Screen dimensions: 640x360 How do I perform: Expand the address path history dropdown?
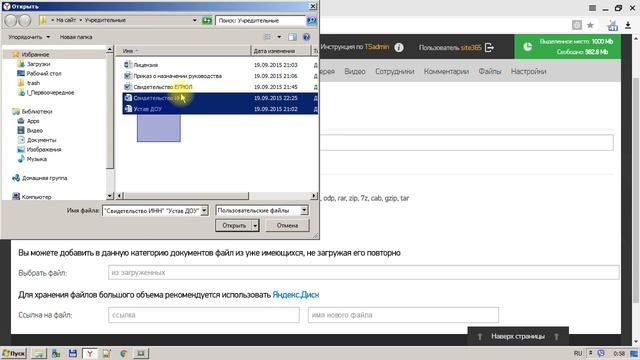coord(195,20)
